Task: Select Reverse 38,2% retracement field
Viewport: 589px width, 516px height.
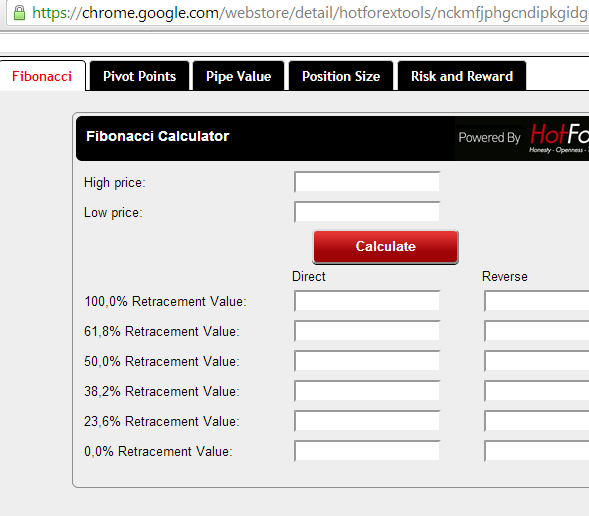Action: click(x=536, y=391)
